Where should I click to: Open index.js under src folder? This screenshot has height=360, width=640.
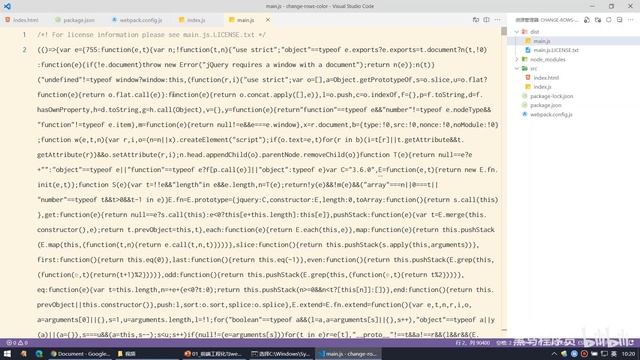click(x=573, y=87)
